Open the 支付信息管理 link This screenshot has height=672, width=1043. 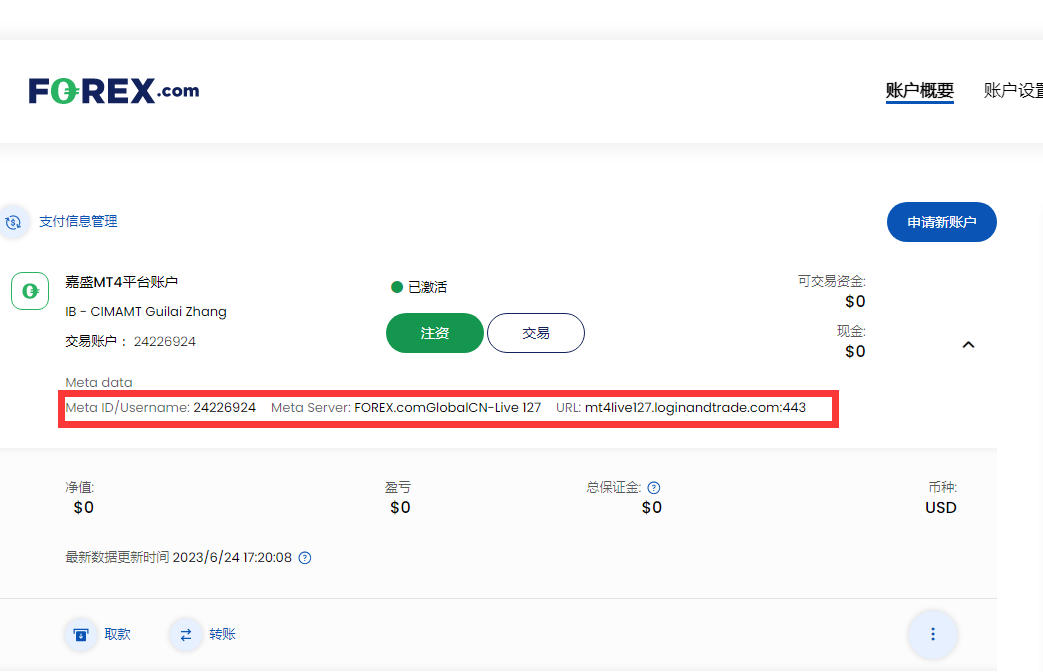78,222
